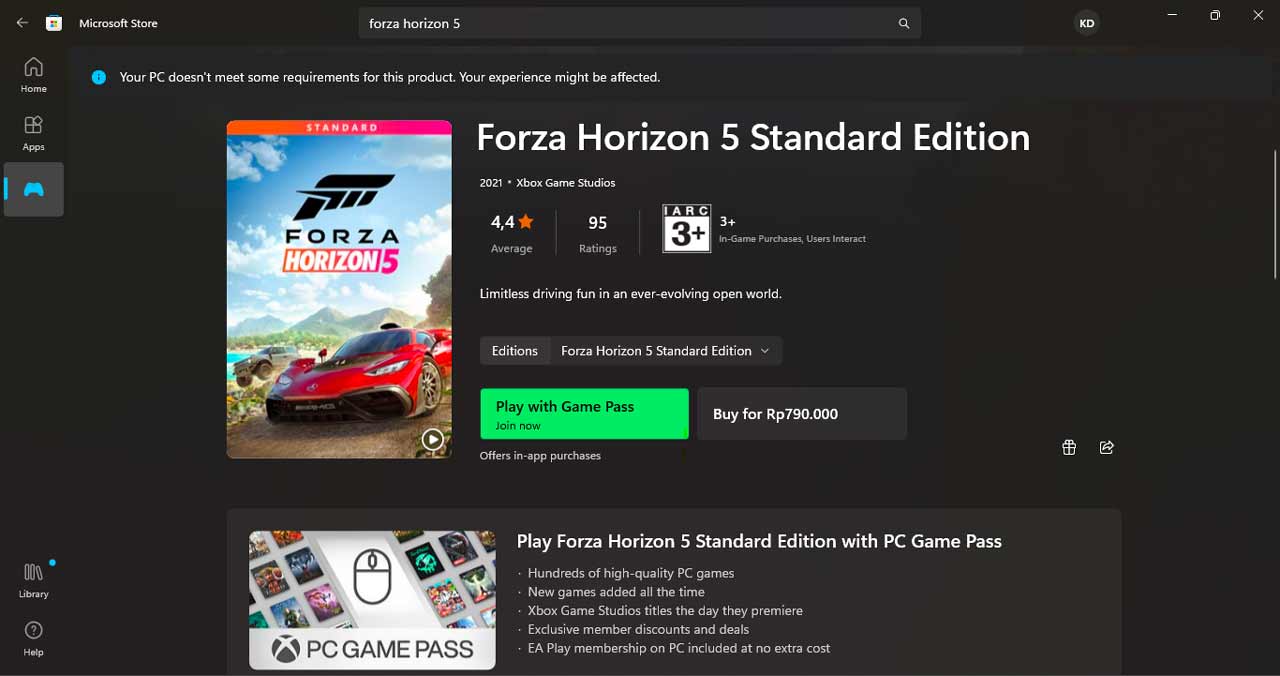Expand the Editions dropdown selector
The image size is (1280, 676).
click(x=665, y=351)
